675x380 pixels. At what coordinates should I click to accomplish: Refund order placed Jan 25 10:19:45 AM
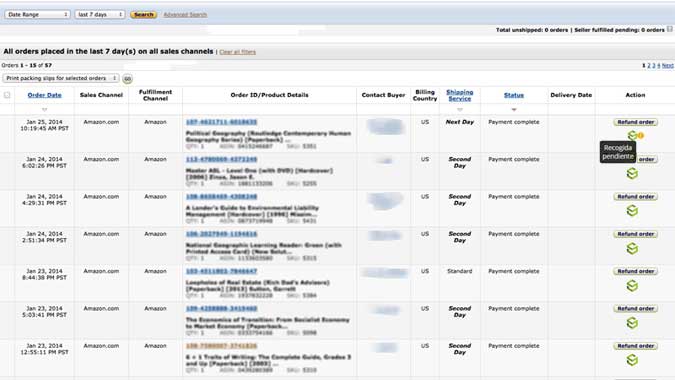pos(635,122)
